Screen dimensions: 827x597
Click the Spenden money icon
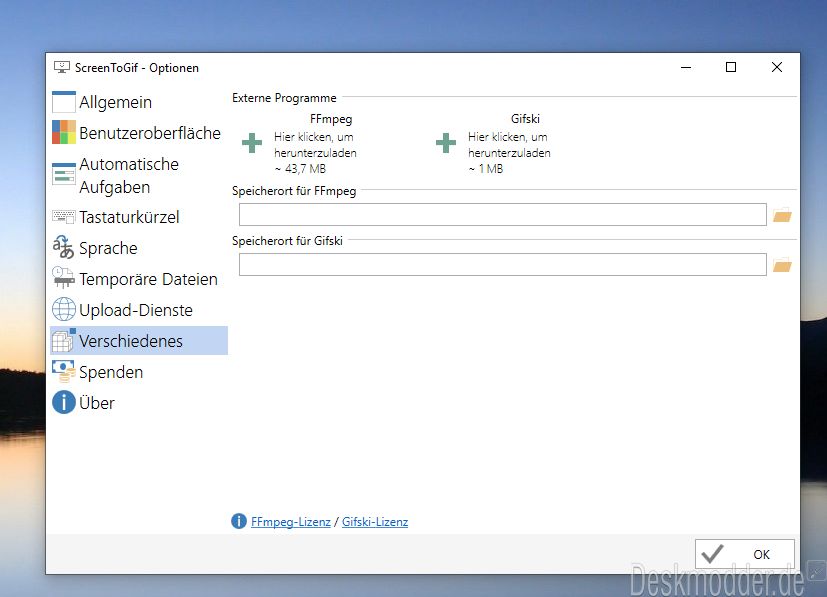click(64, 371)
